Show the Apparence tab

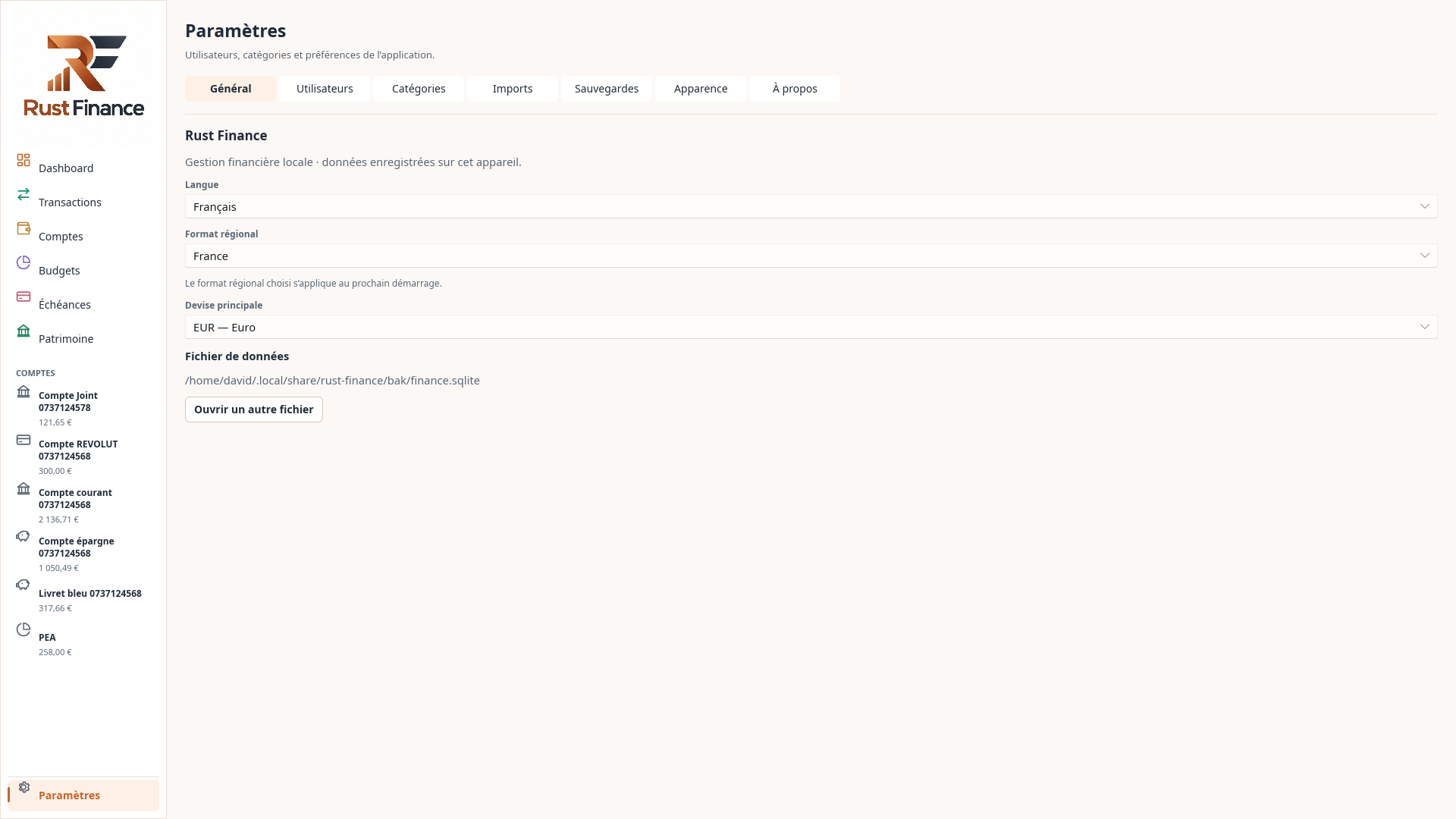tap(701, 89)
